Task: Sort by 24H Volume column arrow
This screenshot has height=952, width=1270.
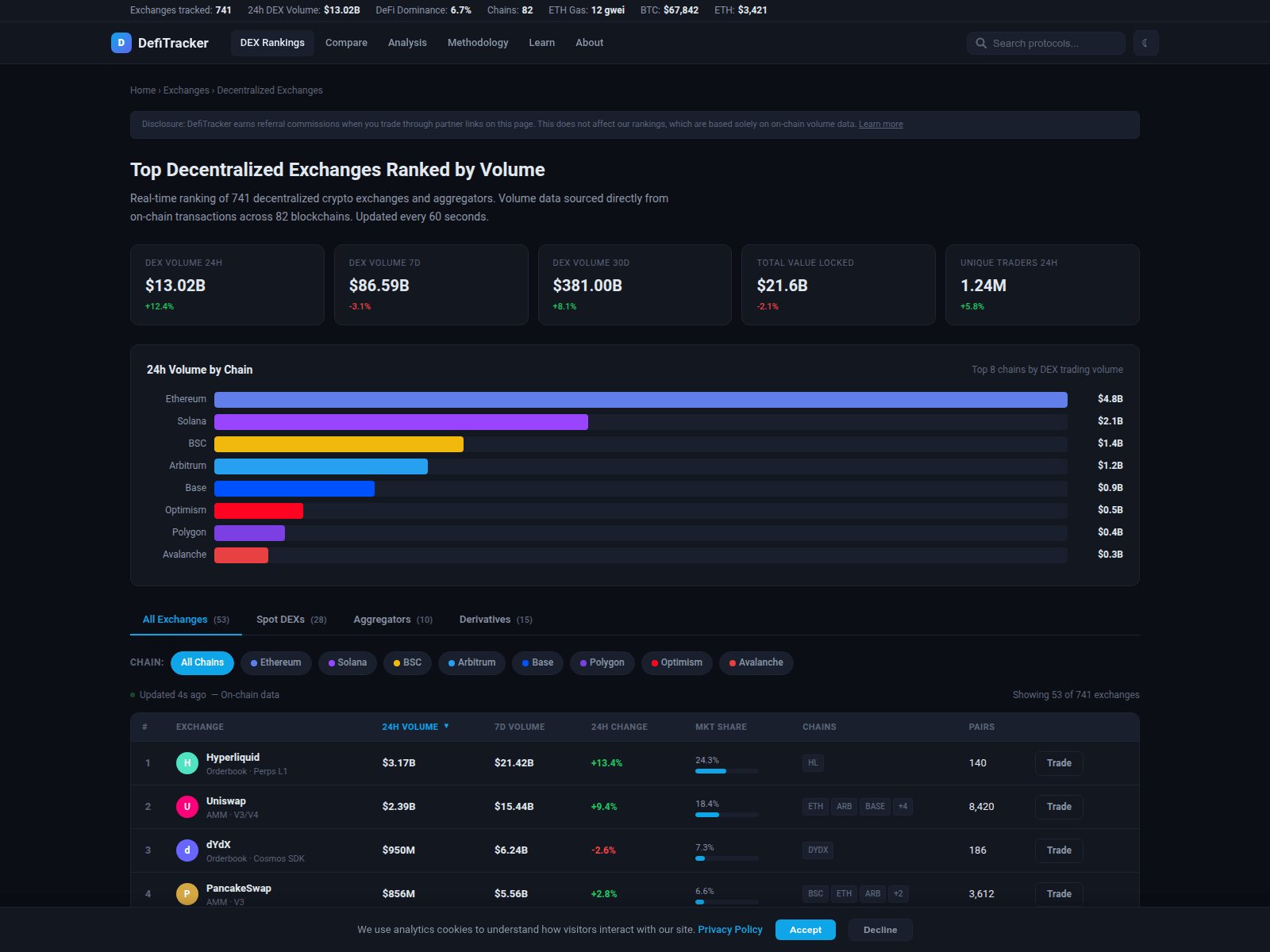Action: [446, 726]
